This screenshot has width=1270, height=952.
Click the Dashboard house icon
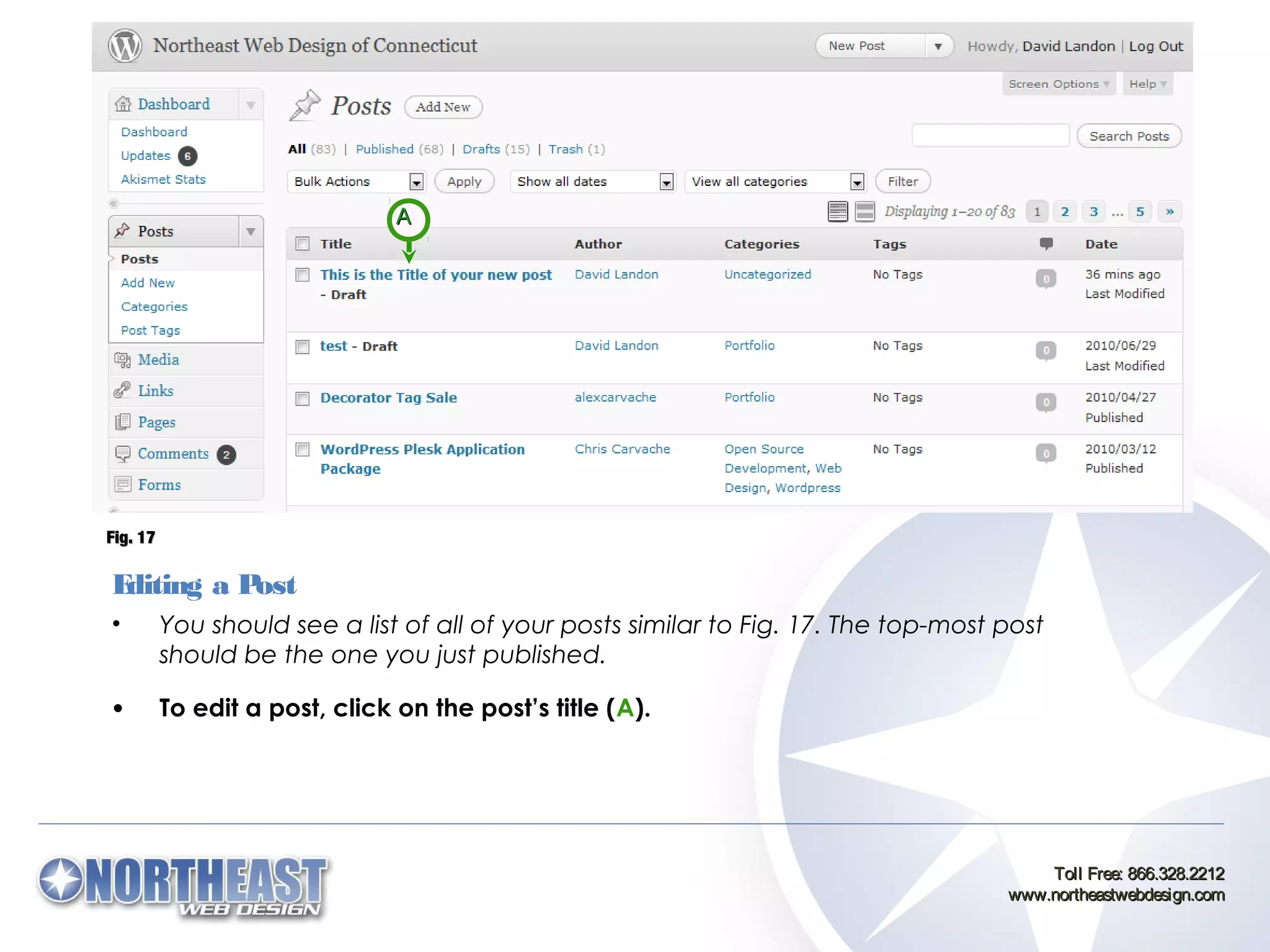point(123,104)
